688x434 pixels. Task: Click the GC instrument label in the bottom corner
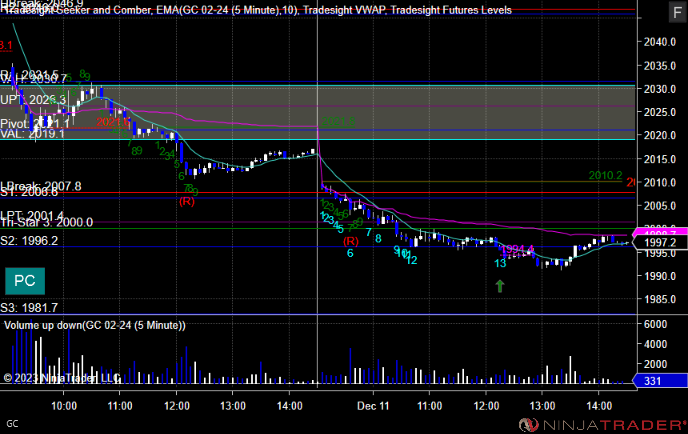coord(12,424)
